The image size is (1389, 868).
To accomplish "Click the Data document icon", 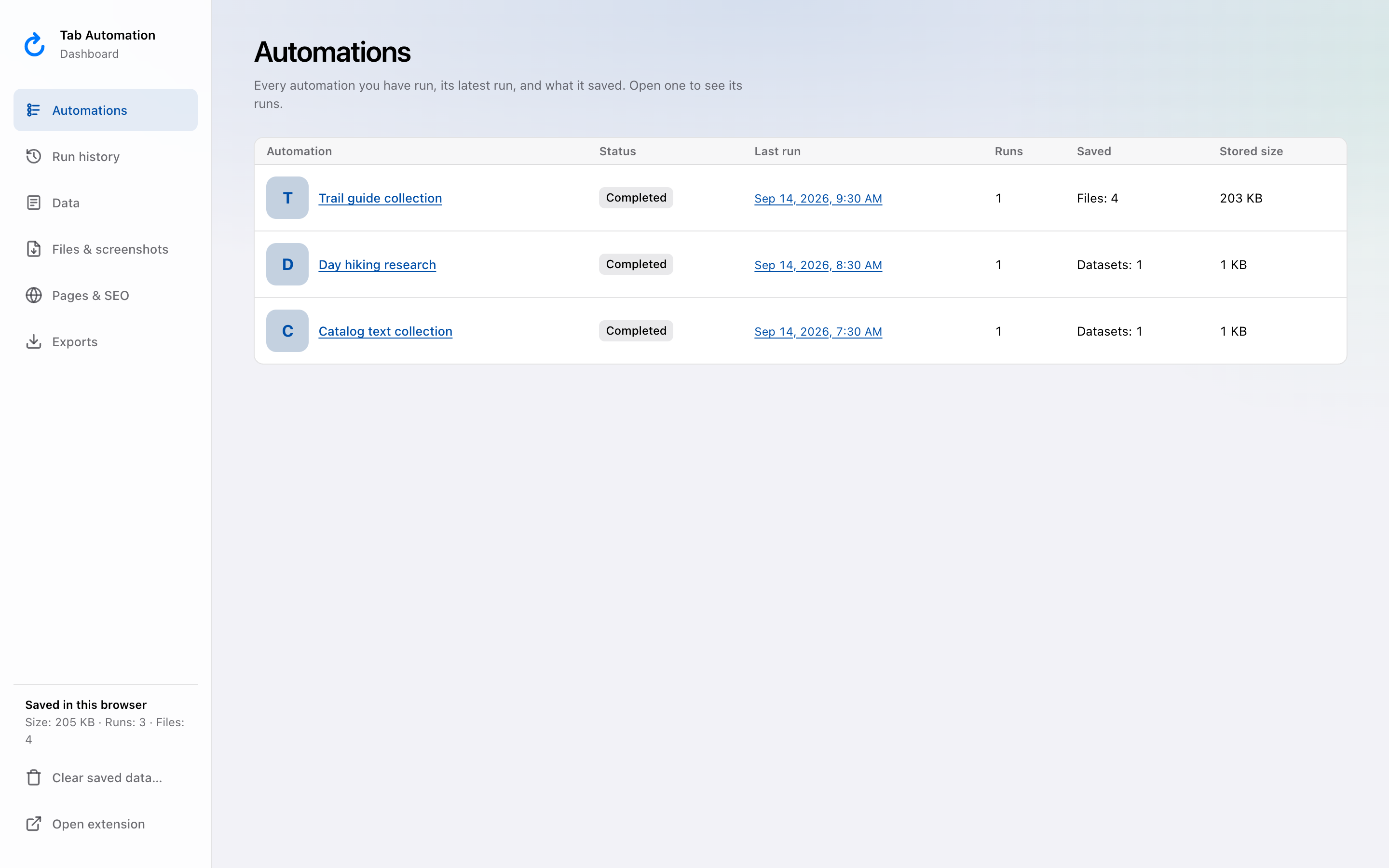I will (x=33, y=203).
